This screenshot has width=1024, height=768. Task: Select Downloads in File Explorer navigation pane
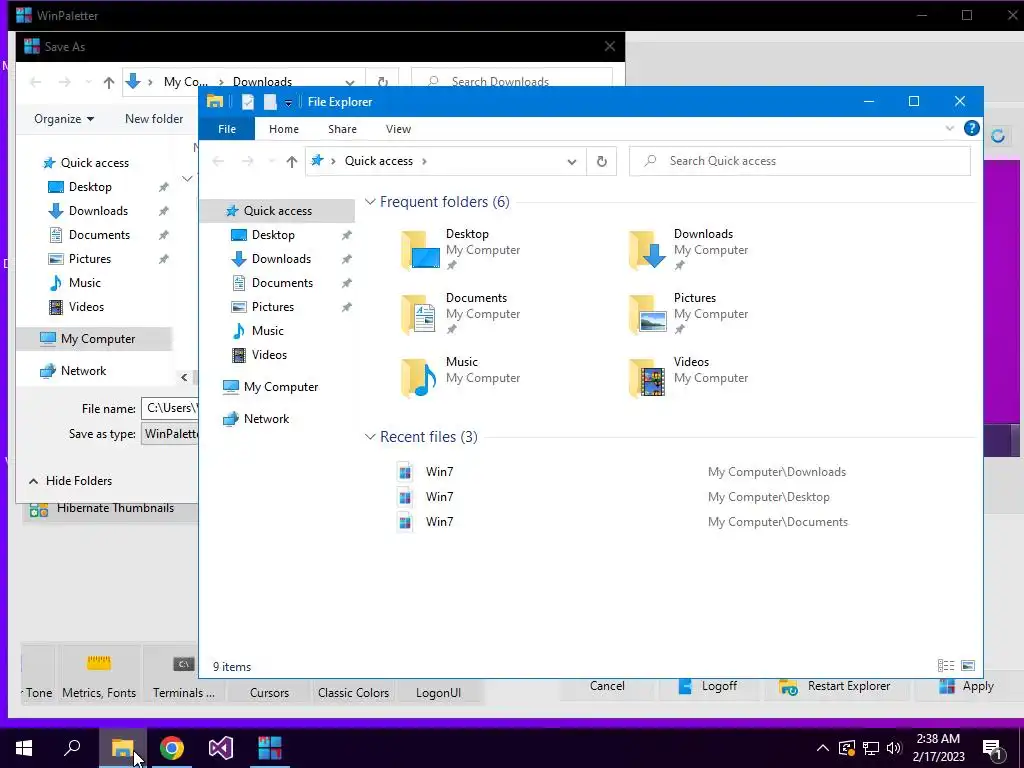[281, 259]
